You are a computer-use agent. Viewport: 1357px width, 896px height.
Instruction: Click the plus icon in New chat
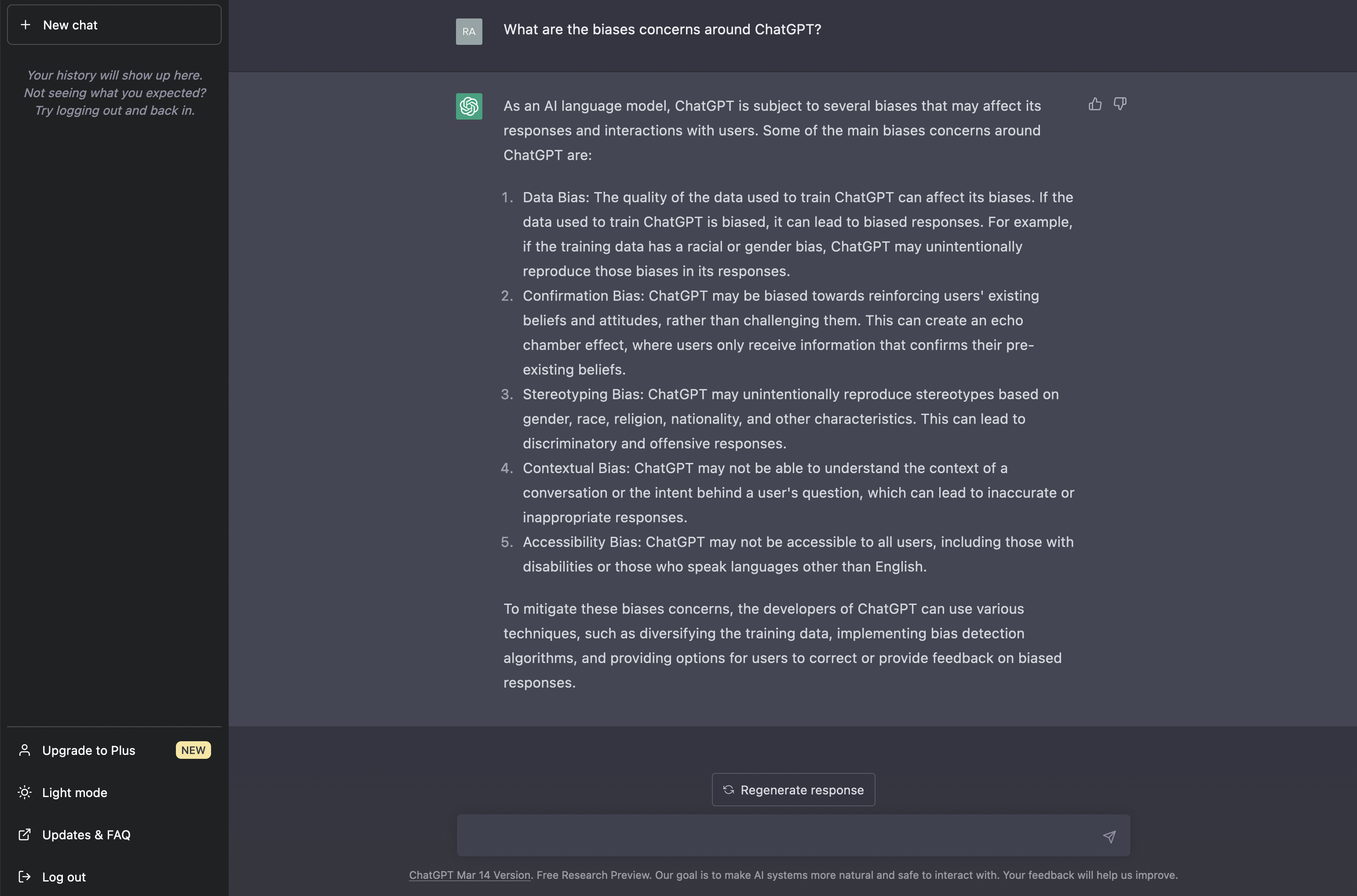point(26,25)
